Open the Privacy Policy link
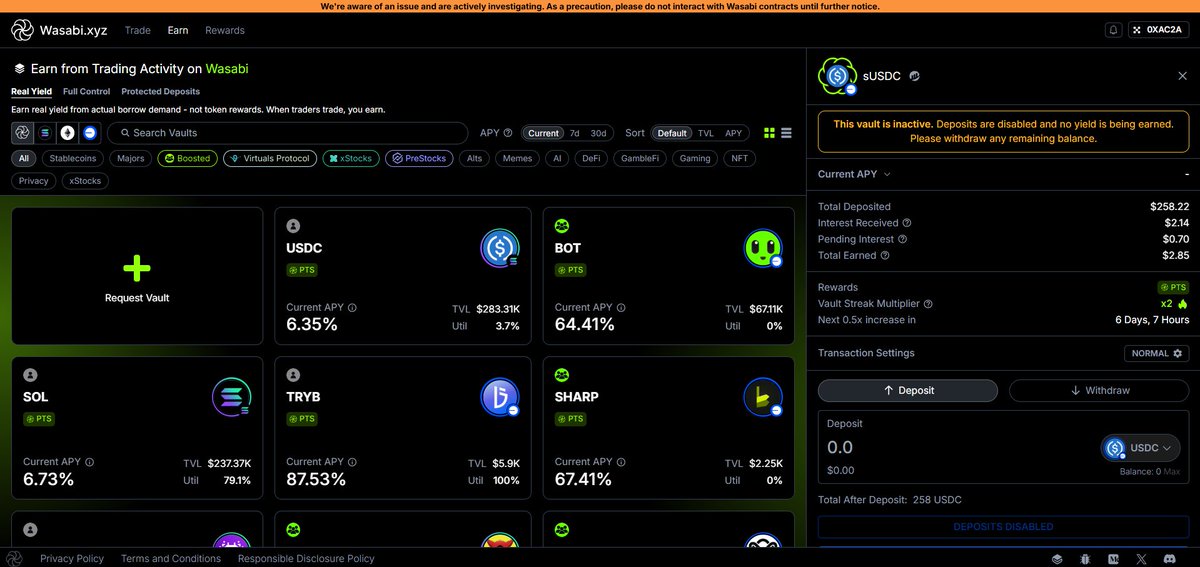Screen dimensions: 1200x567 pyautogui.click(x=72, y=558)
